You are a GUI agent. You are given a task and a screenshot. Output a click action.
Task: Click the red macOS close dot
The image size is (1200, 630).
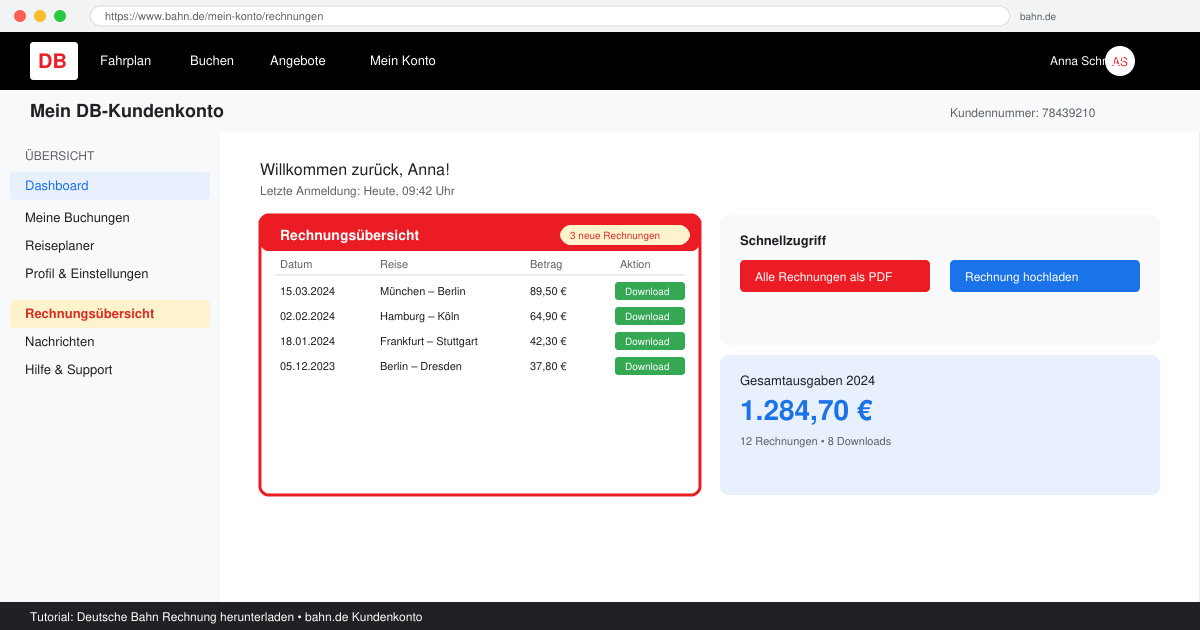coord(20,16)
